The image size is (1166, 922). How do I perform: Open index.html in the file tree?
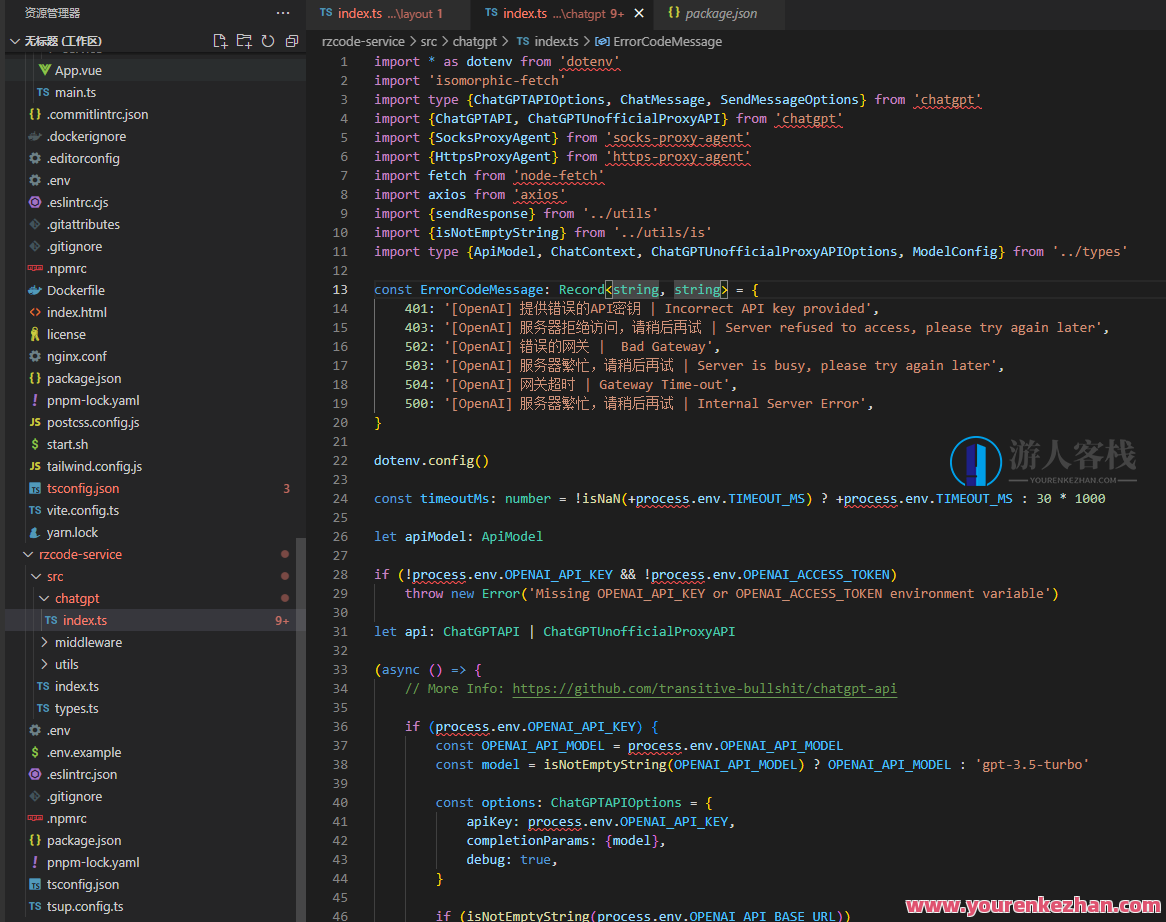pyautogui.click(x=77, y=312)
